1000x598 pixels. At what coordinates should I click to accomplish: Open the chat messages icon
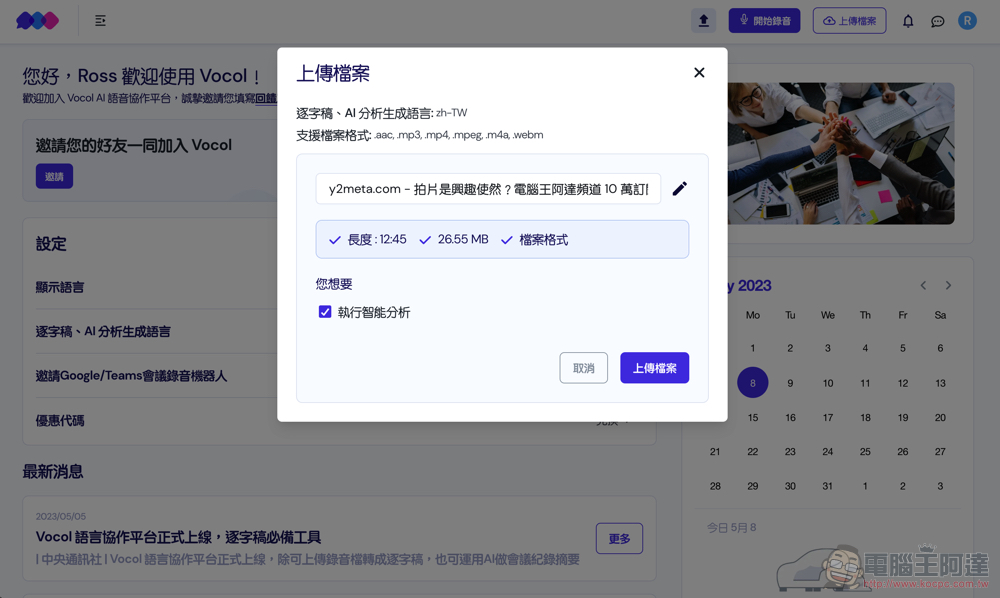pos(938,22)
